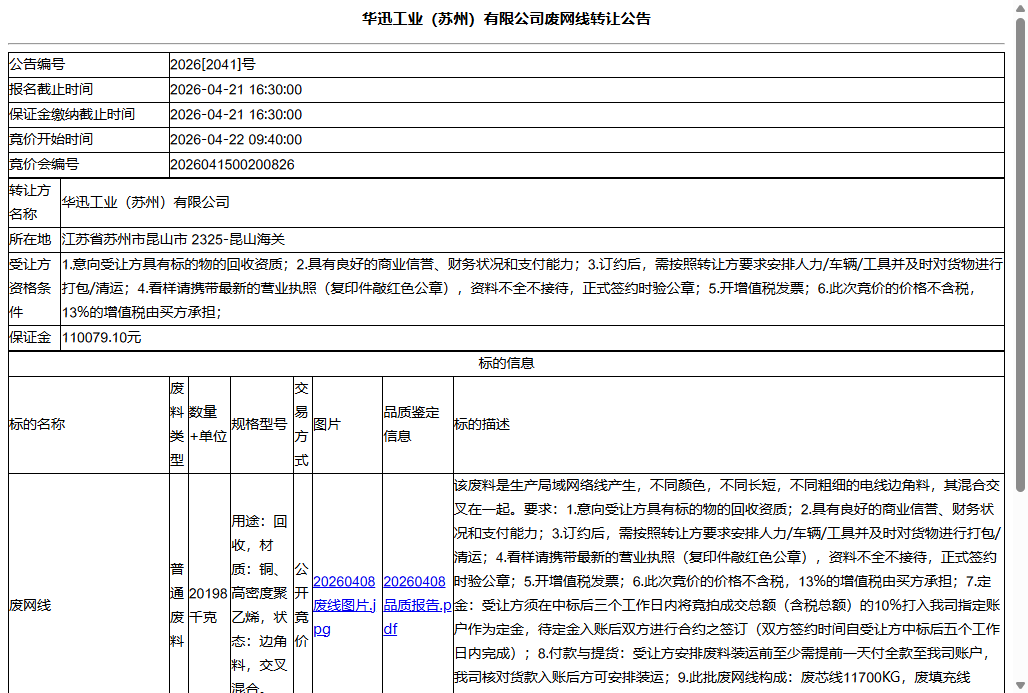Click the 公告编号 label cell
This screenshot has height=693, width=1028.
click(x=89, y=64)
